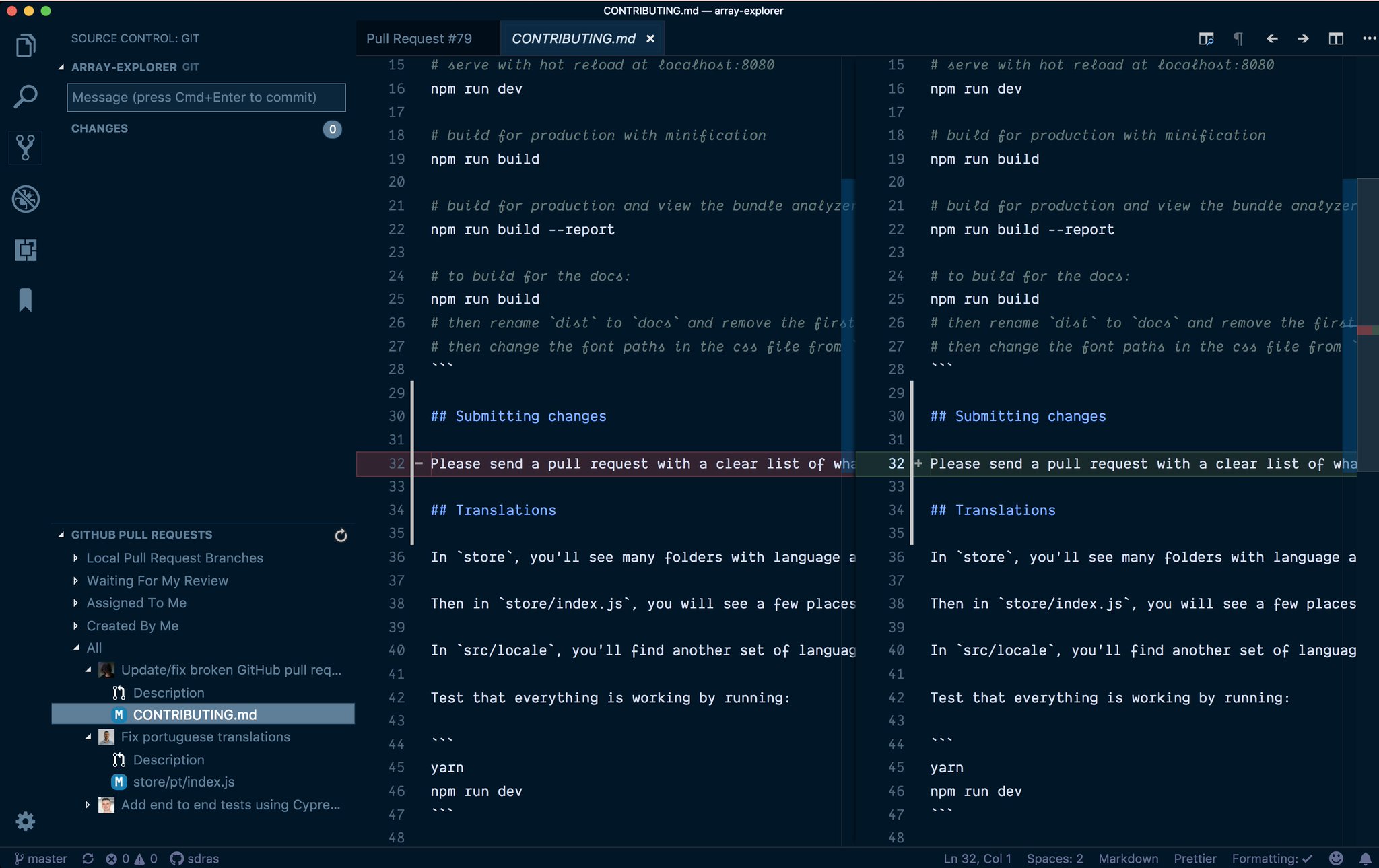
Task: Click Prettier in the status bar
Action: coord(1195,859)
